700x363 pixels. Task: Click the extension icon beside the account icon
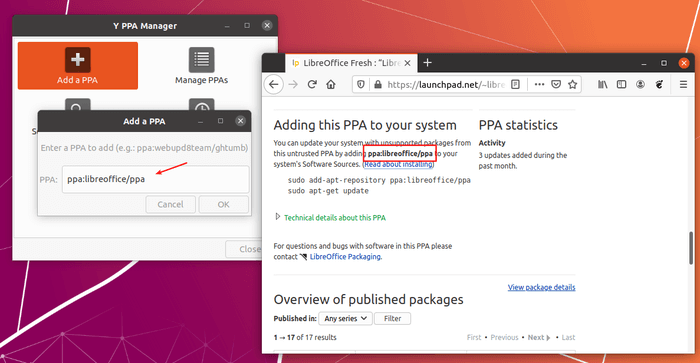(659, 84)
